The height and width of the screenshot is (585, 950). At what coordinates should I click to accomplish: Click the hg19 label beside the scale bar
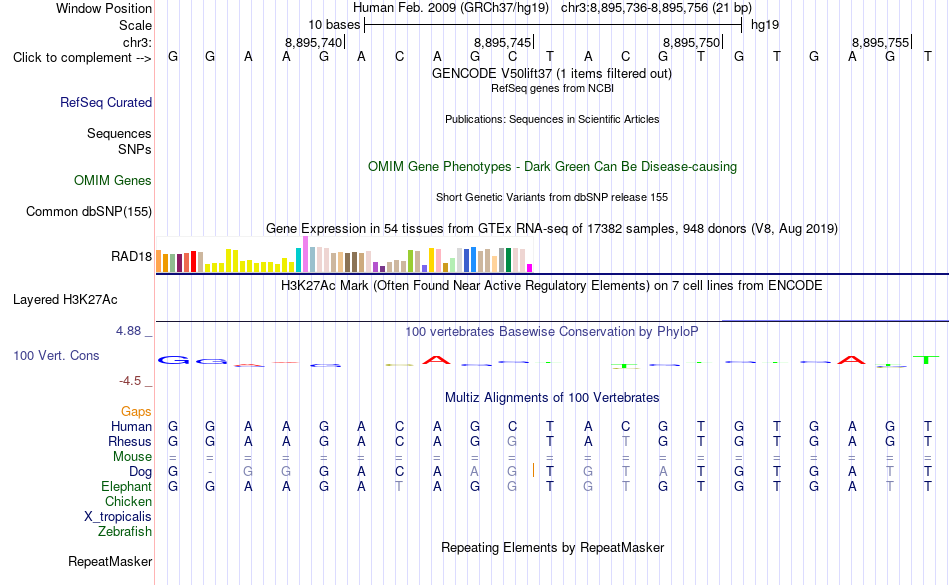(765, 25)
